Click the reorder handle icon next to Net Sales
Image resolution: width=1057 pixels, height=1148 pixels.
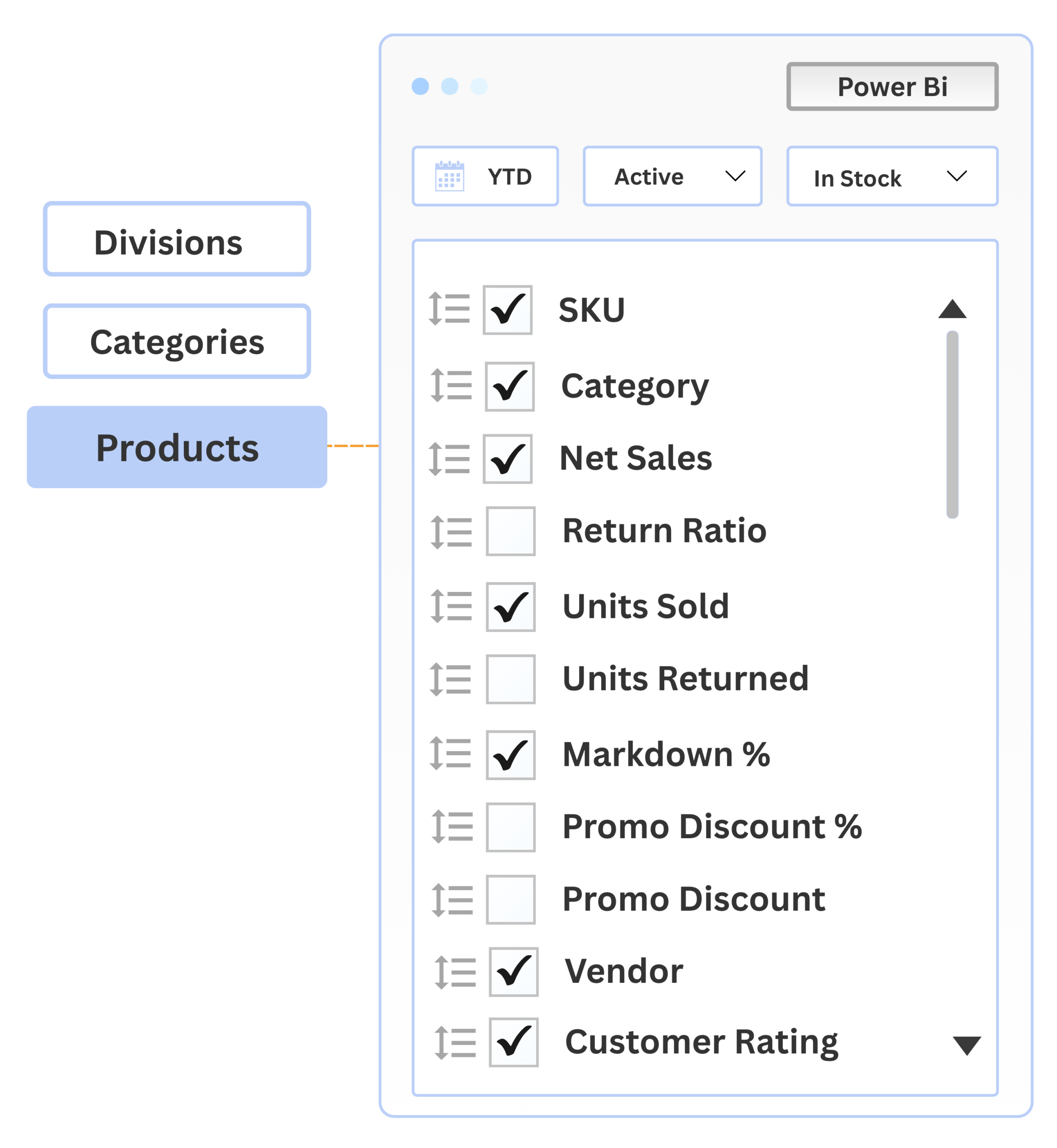pos(449,459)
